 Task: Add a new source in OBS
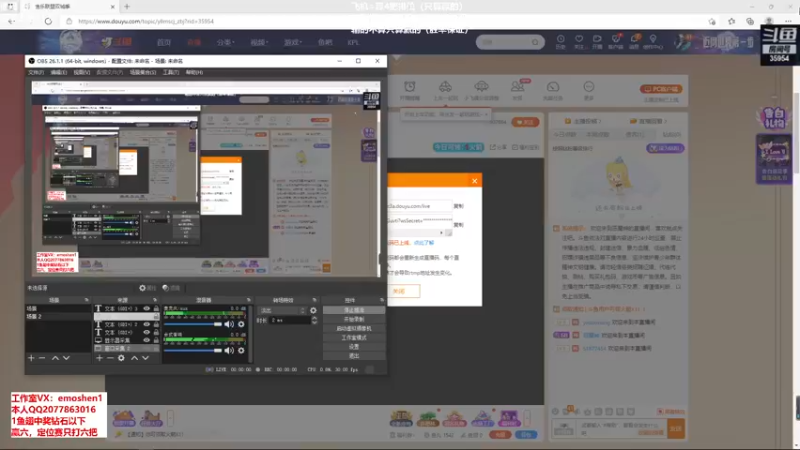(99, 358)
